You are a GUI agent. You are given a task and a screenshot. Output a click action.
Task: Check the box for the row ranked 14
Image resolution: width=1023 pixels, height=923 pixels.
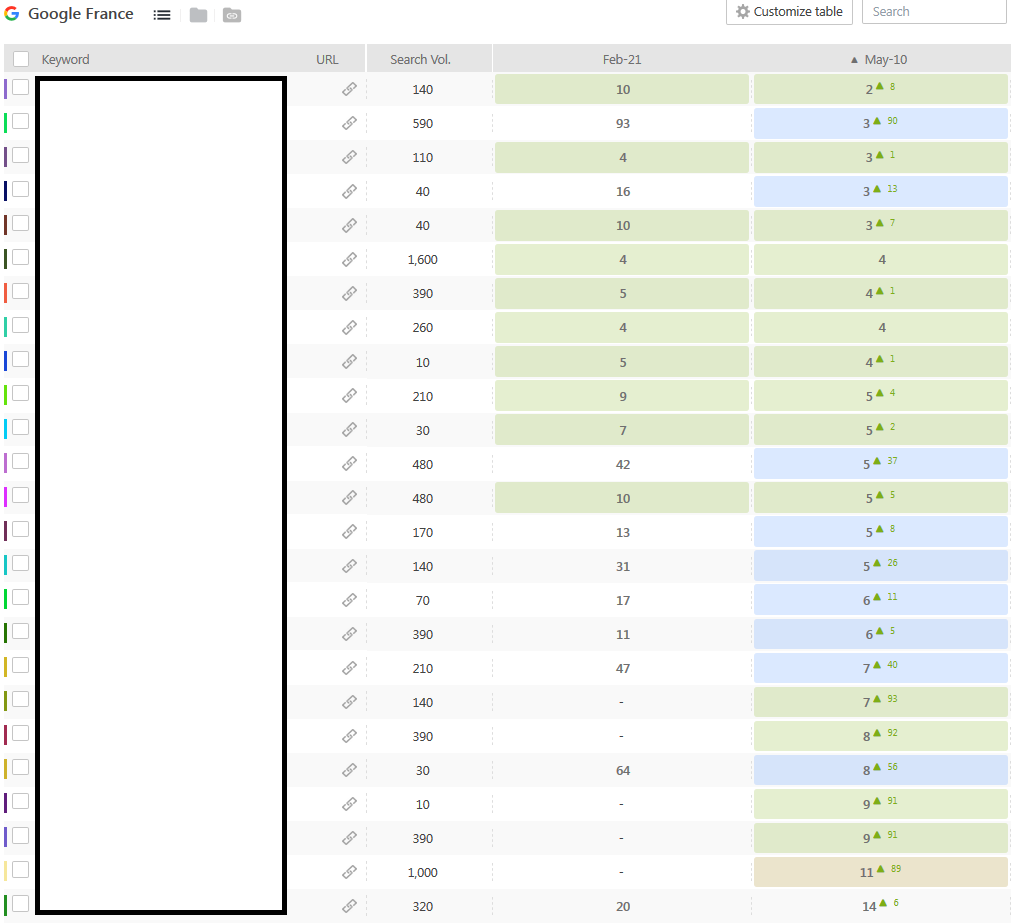pos(21,904)
